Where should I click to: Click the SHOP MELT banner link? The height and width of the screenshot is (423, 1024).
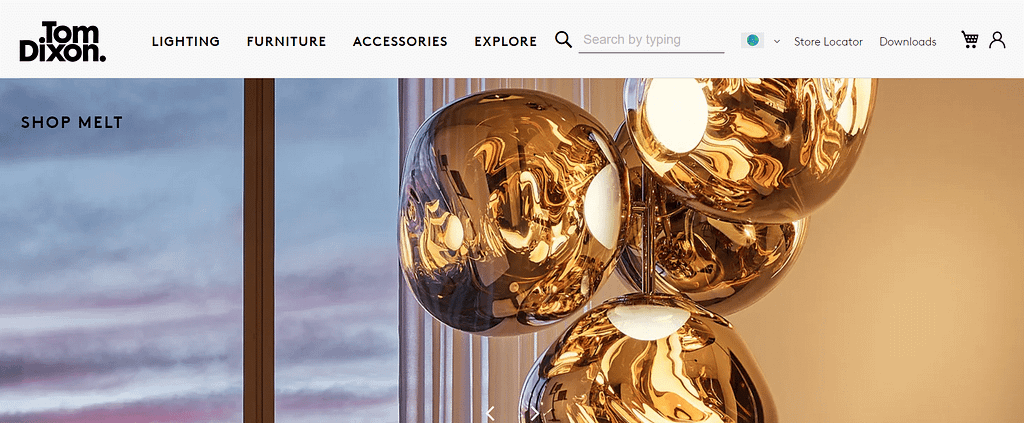pyautogui.click(x=72, y=122)
